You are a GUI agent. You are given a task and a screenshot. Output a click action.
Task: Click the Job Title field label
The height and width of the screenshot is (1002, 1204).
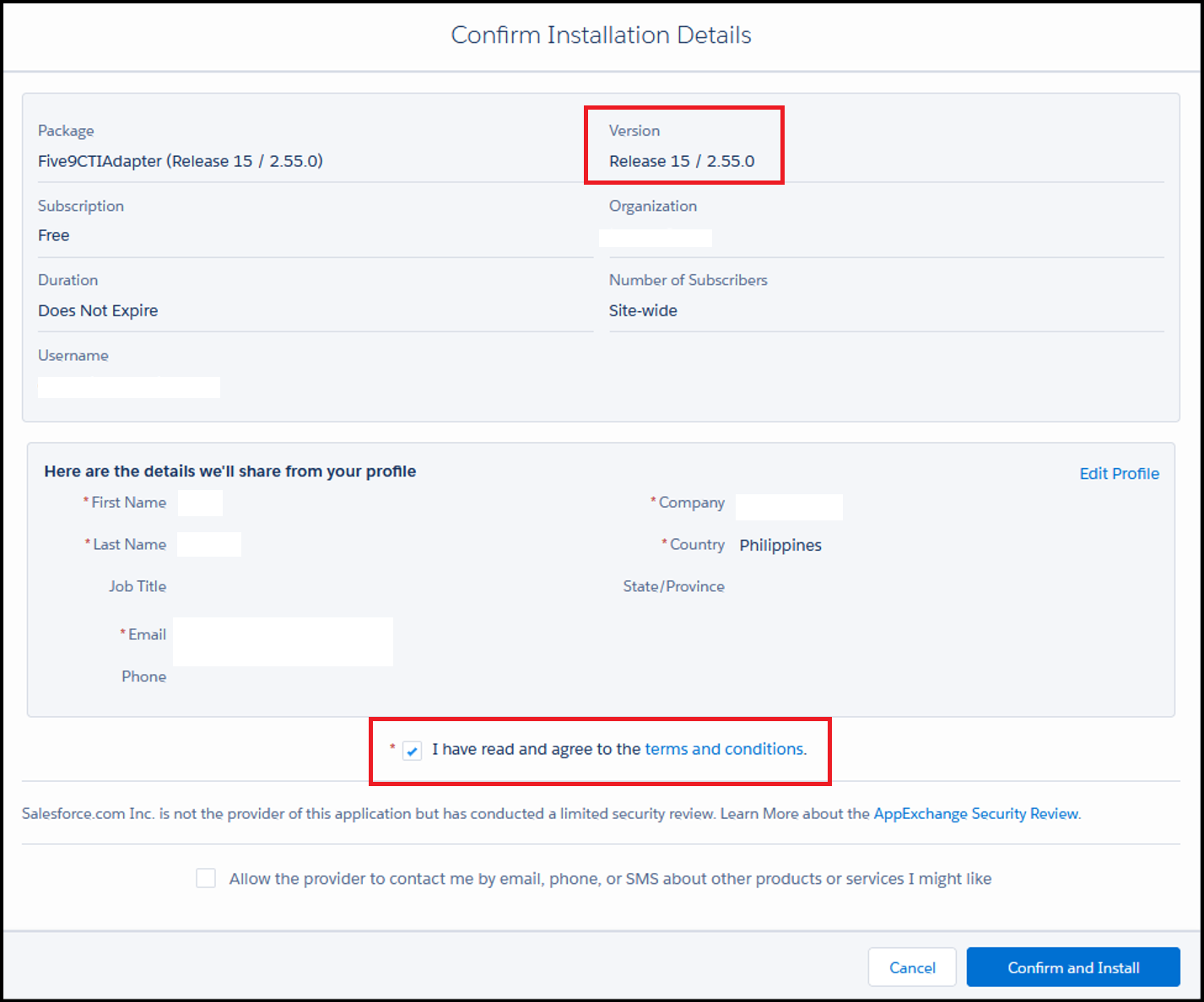point(138,586)
